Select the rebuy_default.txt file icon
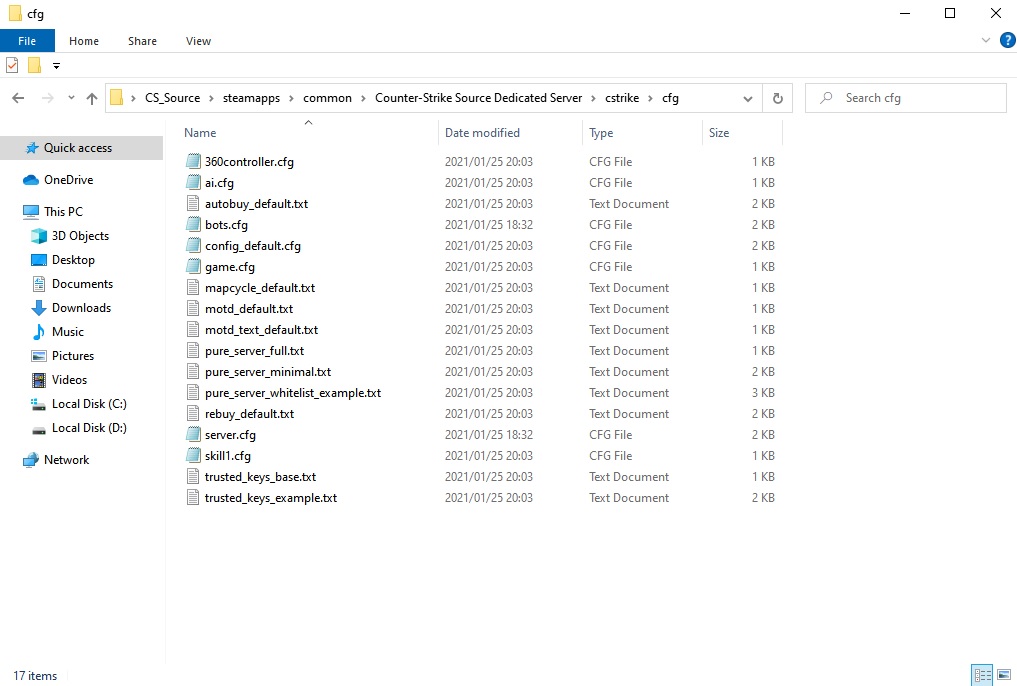The height and width of the screenshot is (686, 1017). click(193, 414)
